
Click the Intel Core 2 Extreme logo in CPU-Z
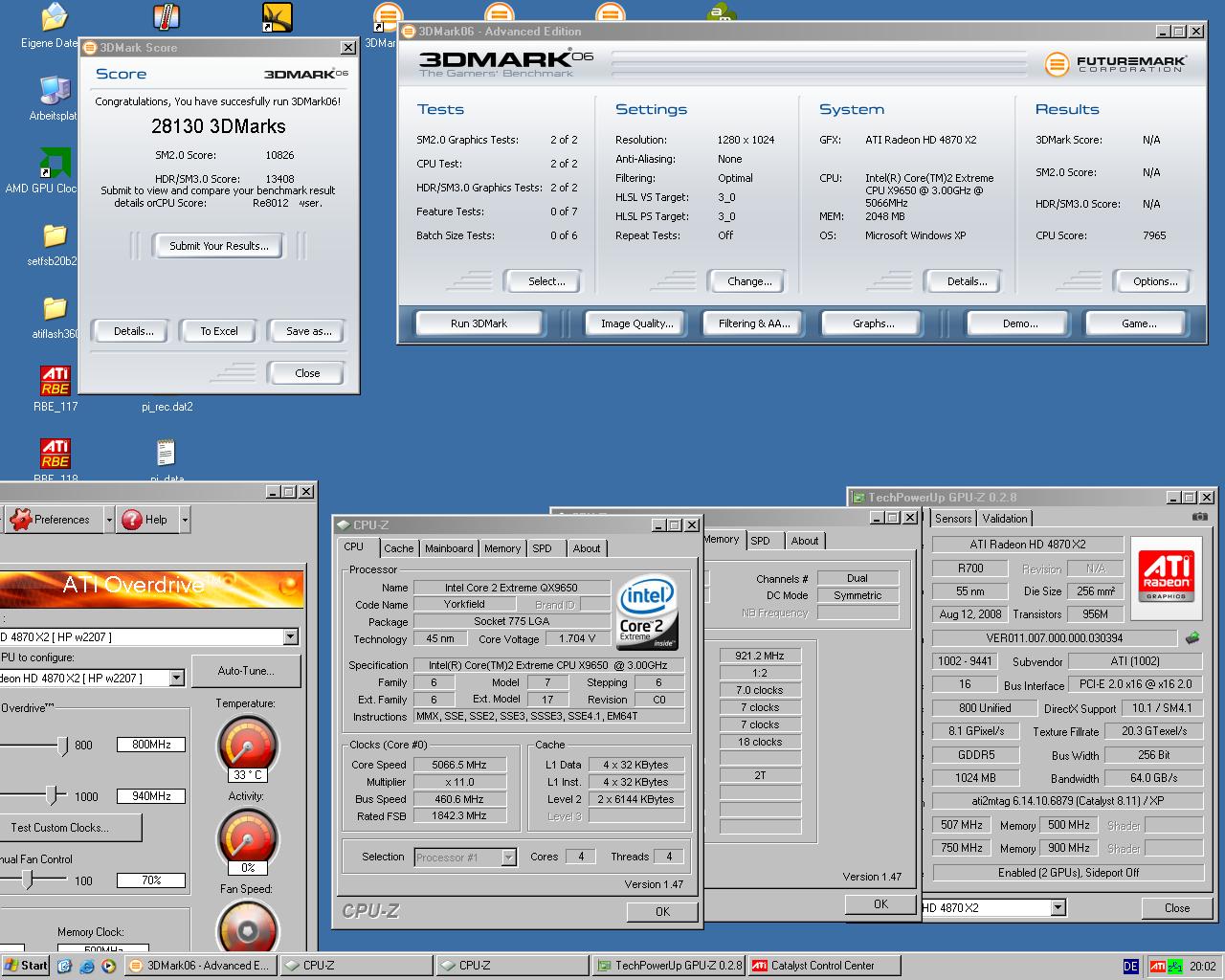tap(648, 612)
